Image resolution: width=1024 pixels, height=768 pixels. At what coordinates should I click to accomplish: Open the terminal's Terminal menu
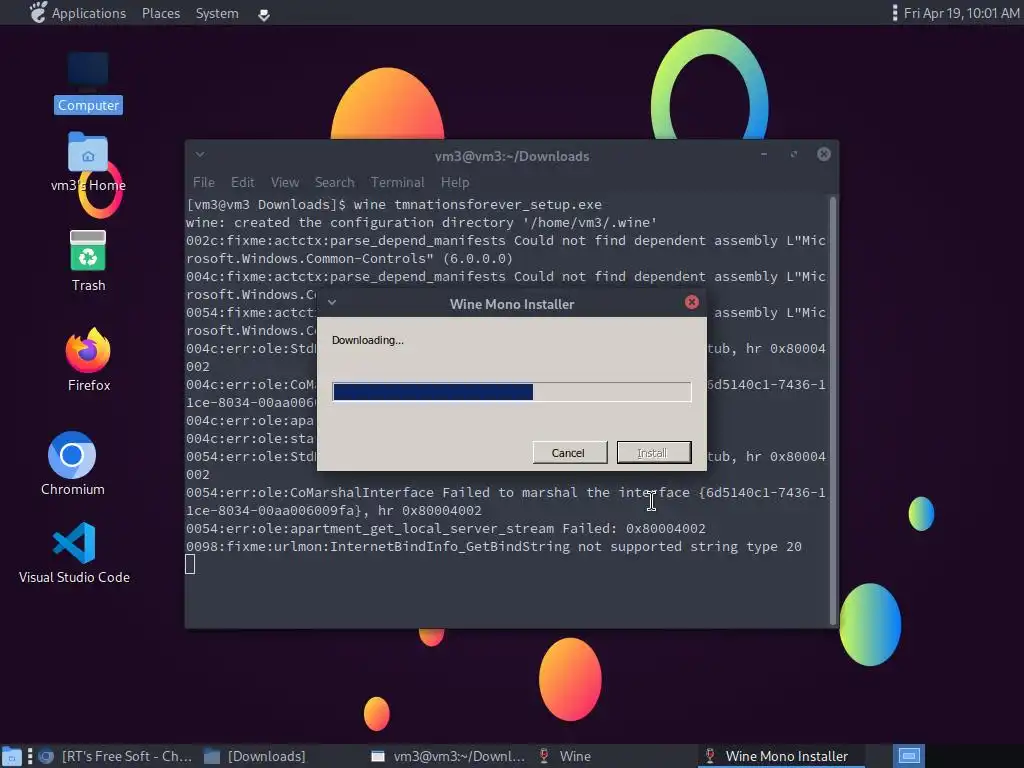pos(397,182)
